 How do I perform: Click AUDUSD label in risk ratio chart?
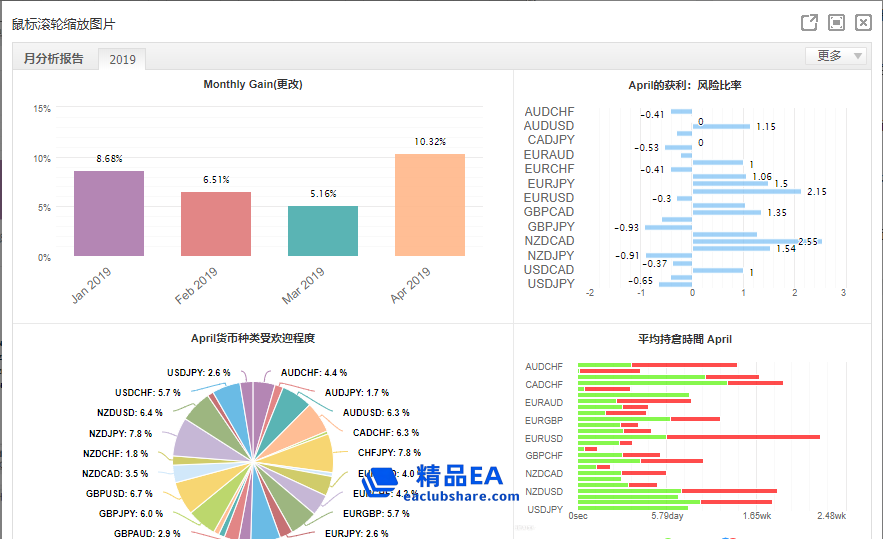pyautogui.click(x=549, y=126)
